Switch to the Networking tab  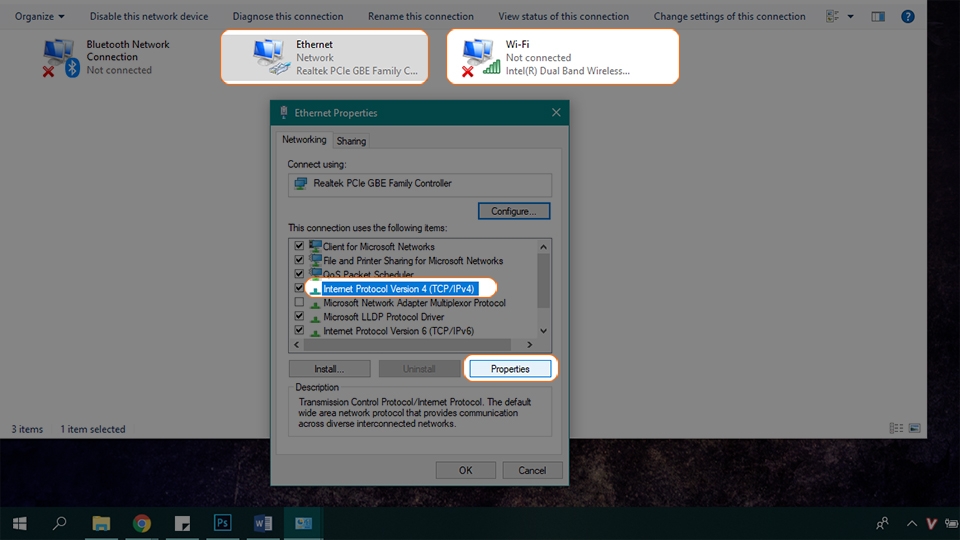click(x=304, y=140)
